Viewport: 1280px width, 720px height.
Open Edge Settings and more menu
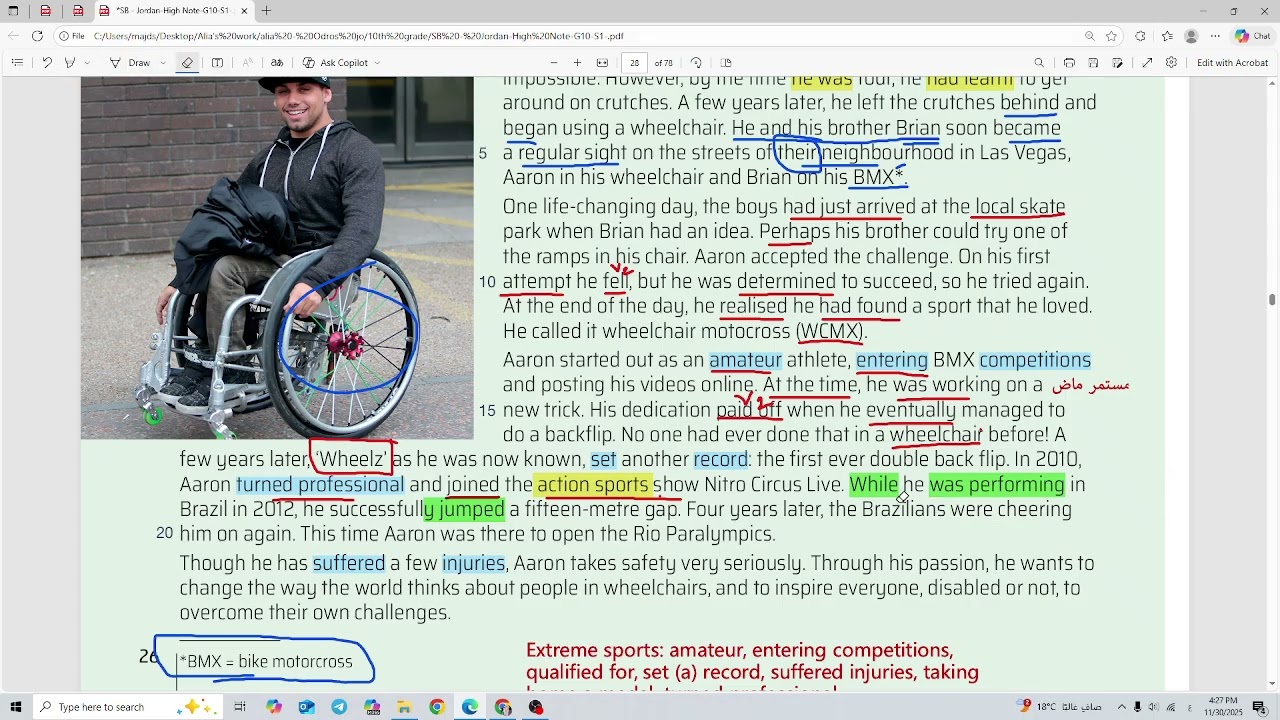tap(1215, 36)
